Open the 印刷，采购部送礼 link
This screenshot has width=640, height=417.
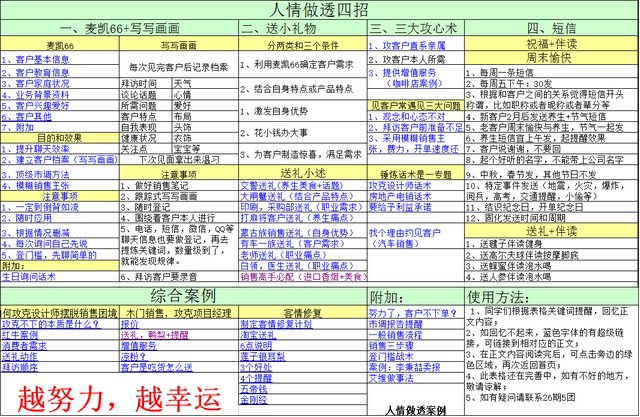click(301, 207)
